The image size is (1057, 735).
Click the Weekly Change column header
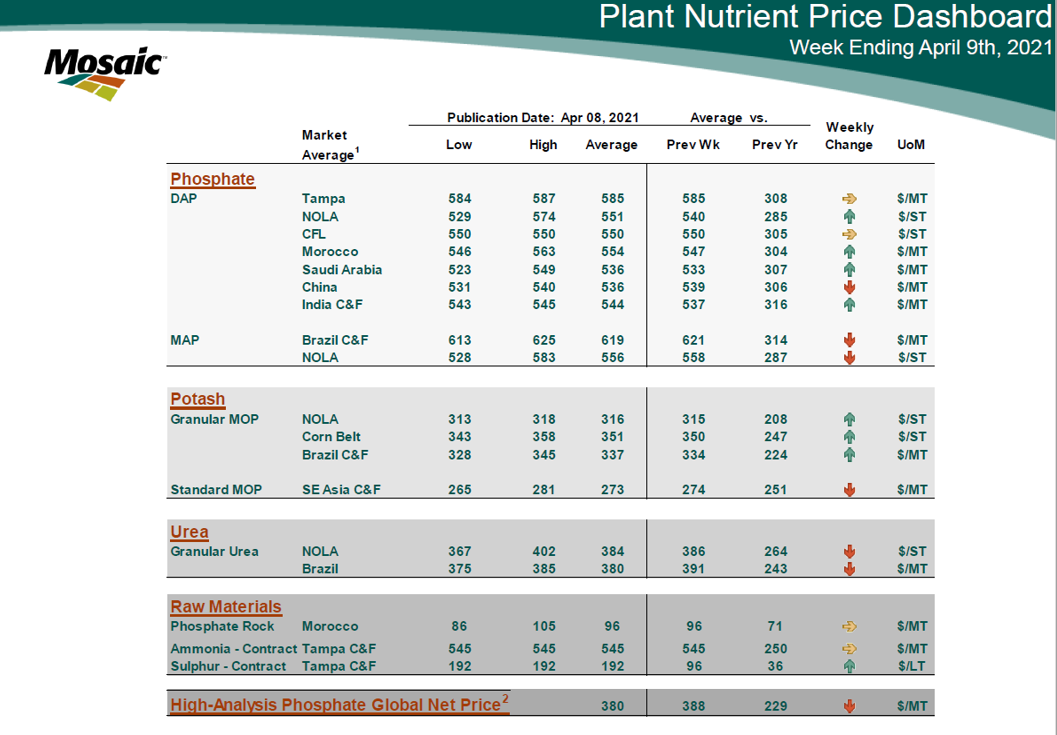click(x=849, y=136)
